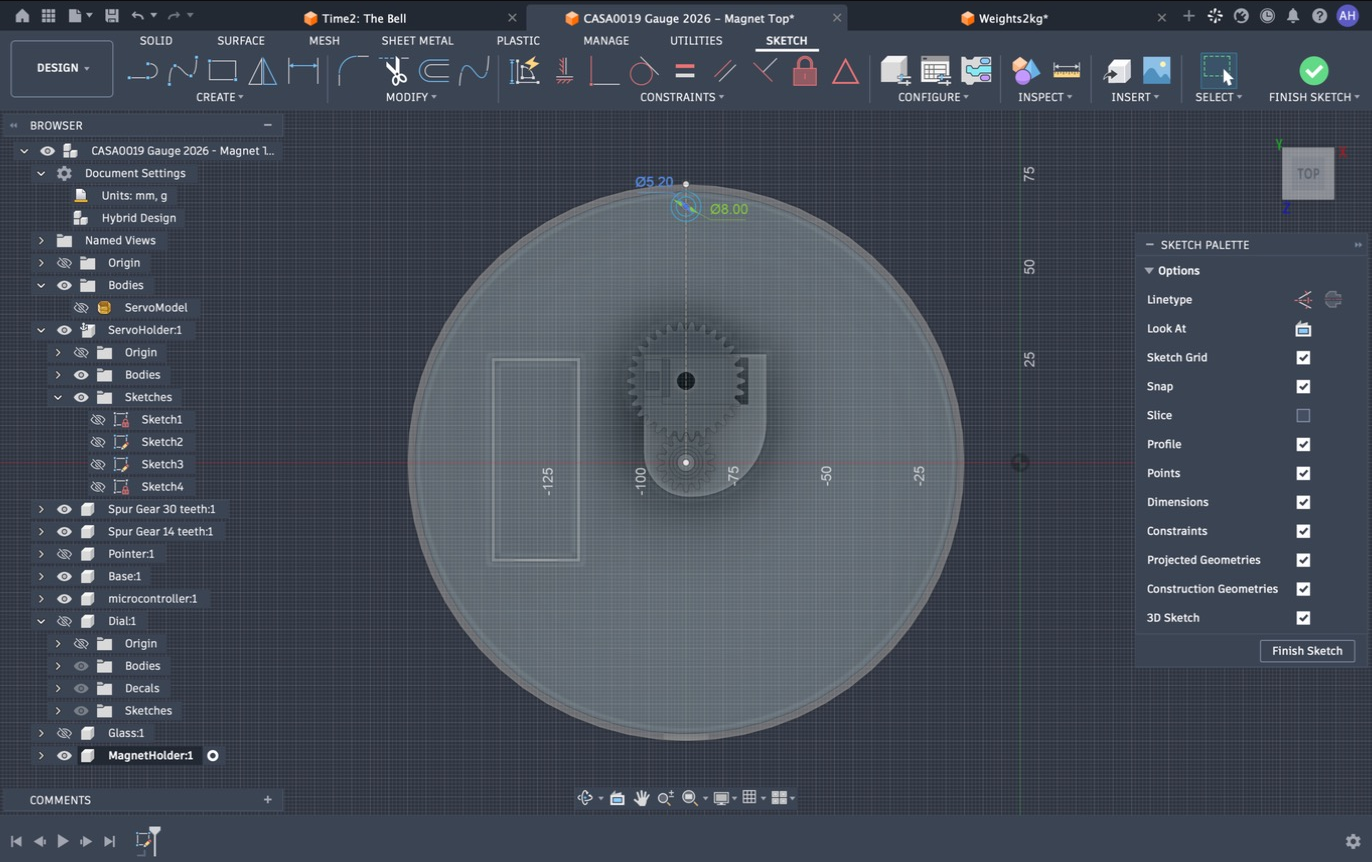Apply the Equal constraint

685,71
